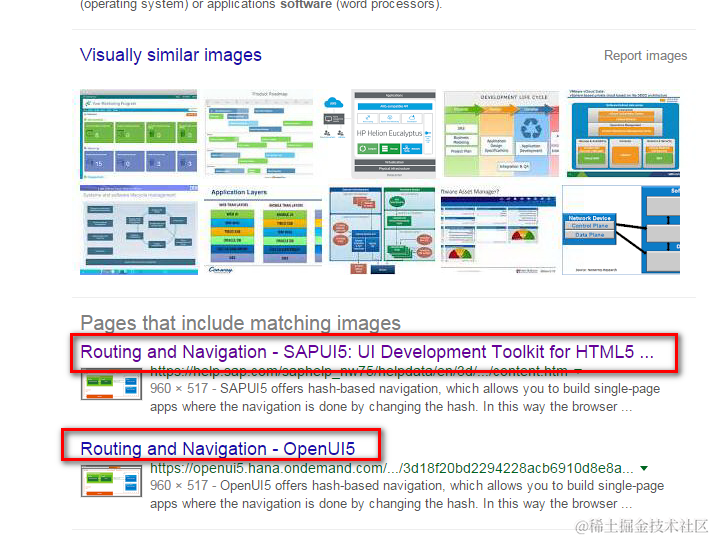The width and height of the screenshot is (714, 540).
Task: Expand the SAPUI5 result URL dropdown arrow
Action: coord(577,372)
